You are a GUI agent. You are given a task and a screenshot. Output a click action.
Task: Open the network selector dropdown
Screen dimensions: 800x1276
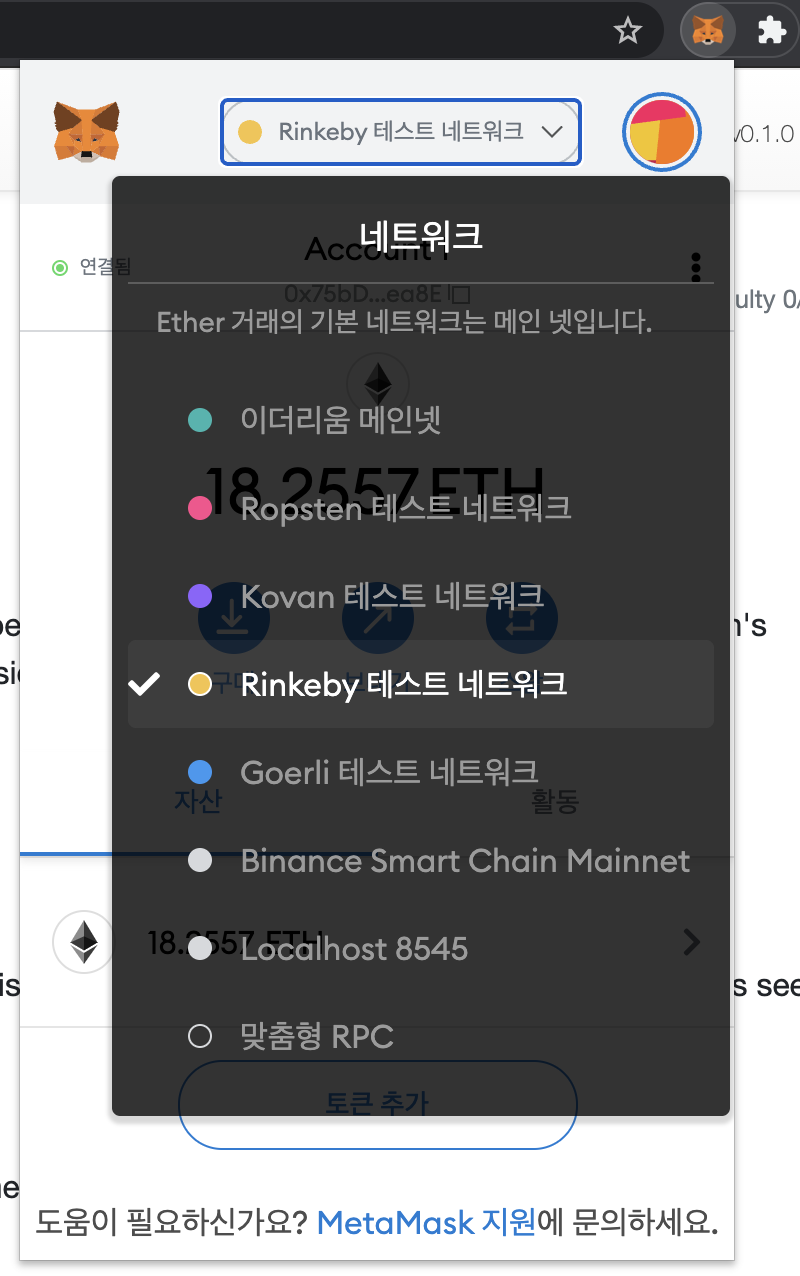[x=400, y=131]
